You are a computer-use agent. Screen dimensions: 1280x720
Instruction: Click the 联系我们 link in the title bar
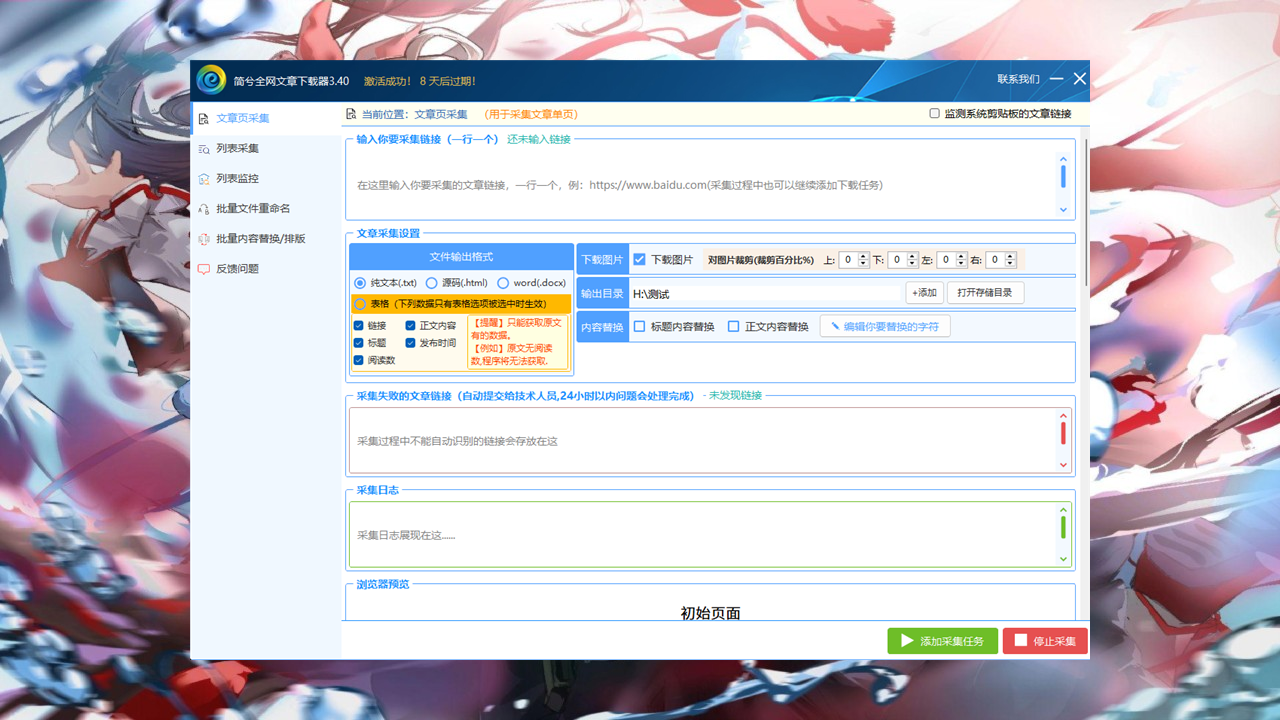(1018, 79)
